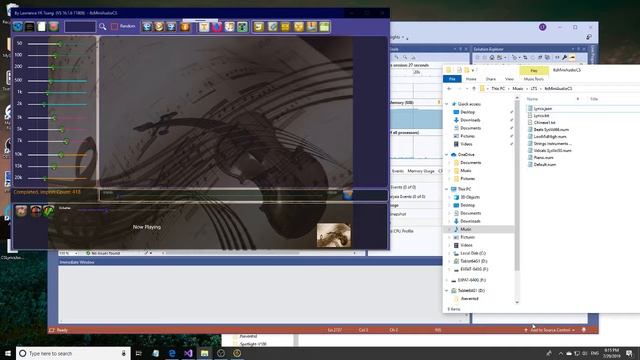
Task: Click purple account avatar in Visual Studio
Action: (x=542, y=27)
